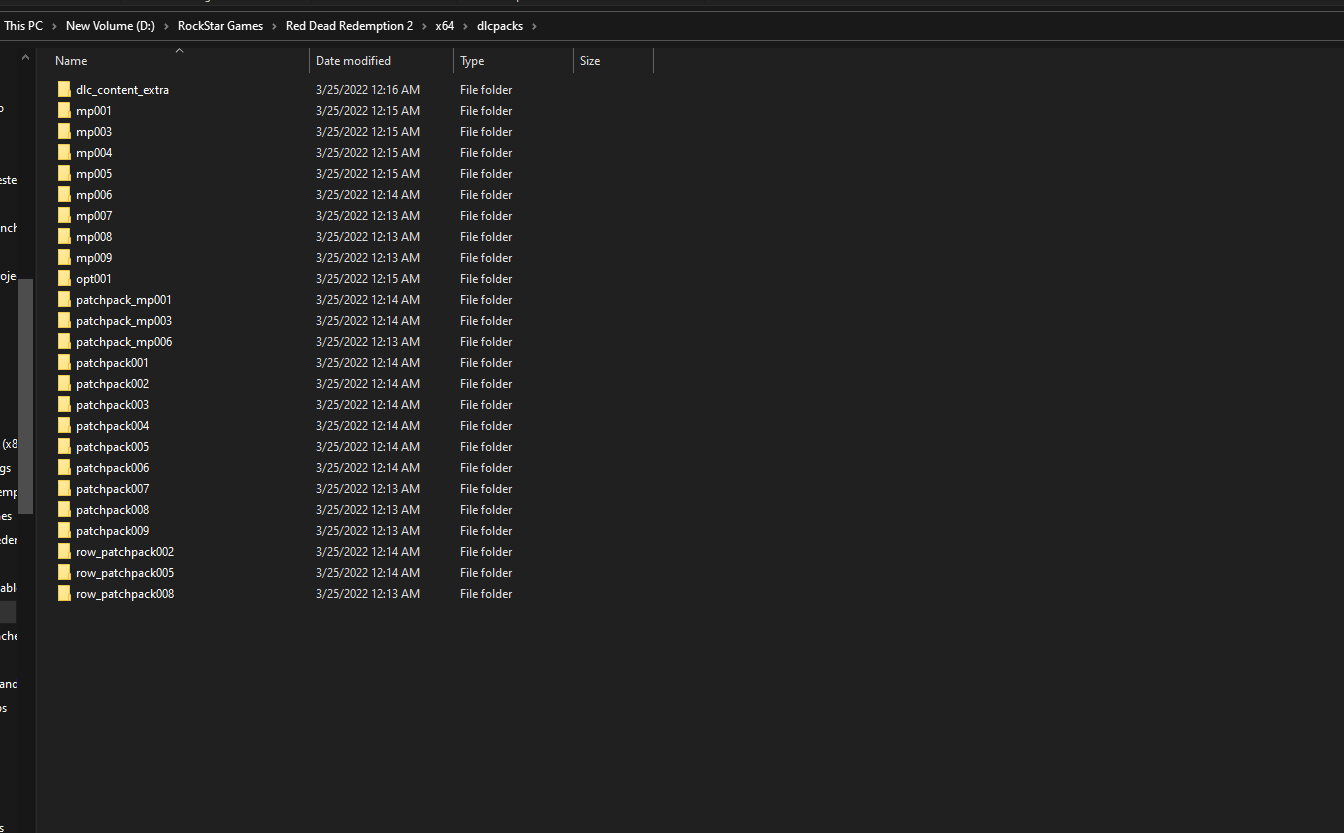The image size is (1344, 833).
Task: Click date modified of patchpack_mp006 row
Action: (368, 342)
